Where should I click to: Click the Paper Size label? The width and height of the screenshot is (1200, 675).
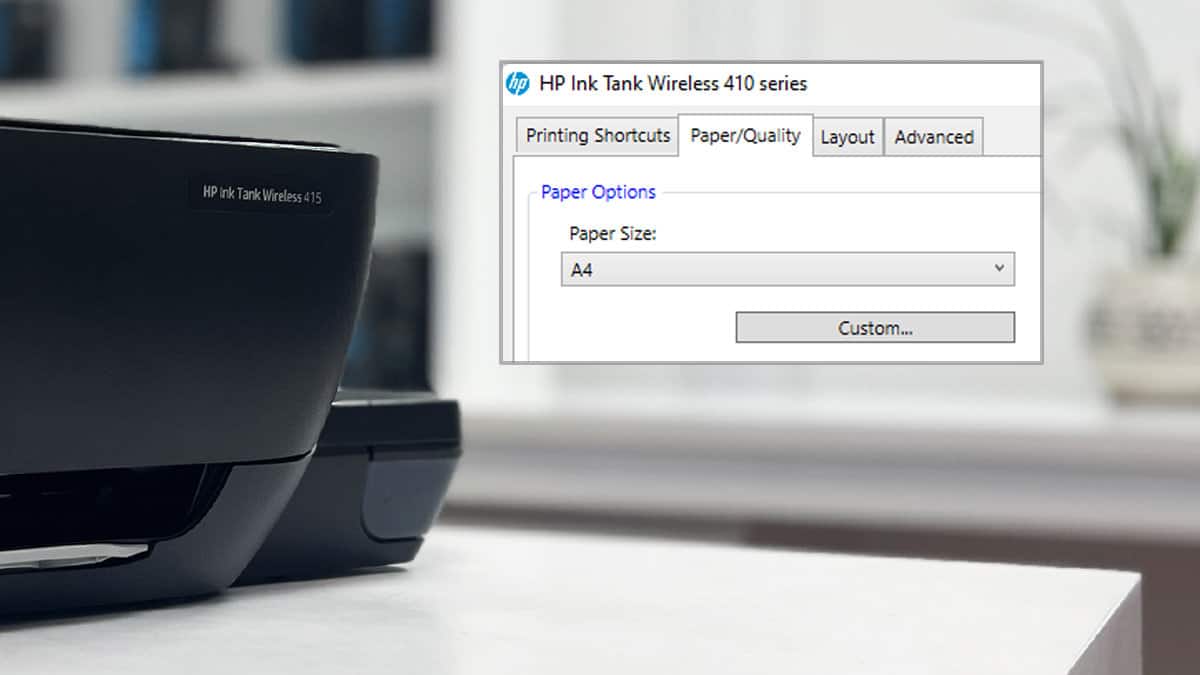click(x=611, y=233)
